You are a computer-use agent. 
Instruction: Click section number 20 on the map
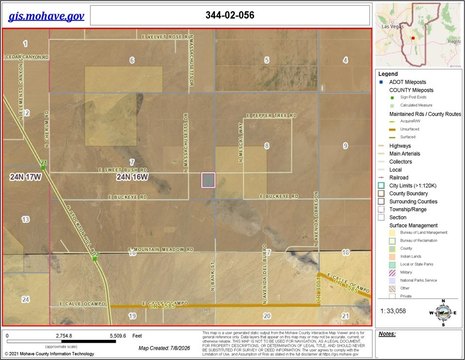267,316
